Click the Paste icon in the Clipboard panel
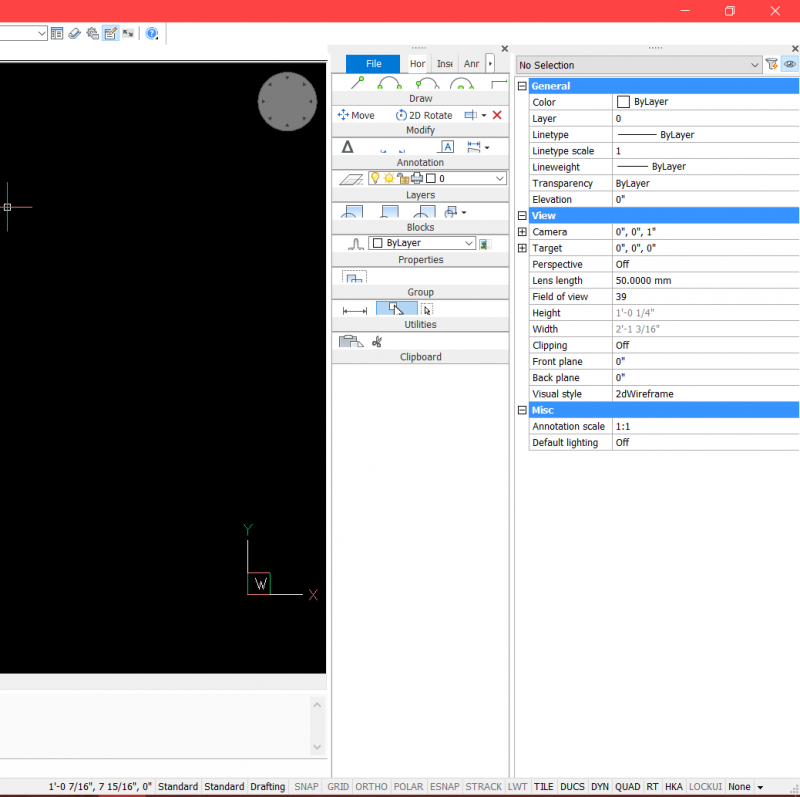Screen dimensions: 800x797 point(350,341)
